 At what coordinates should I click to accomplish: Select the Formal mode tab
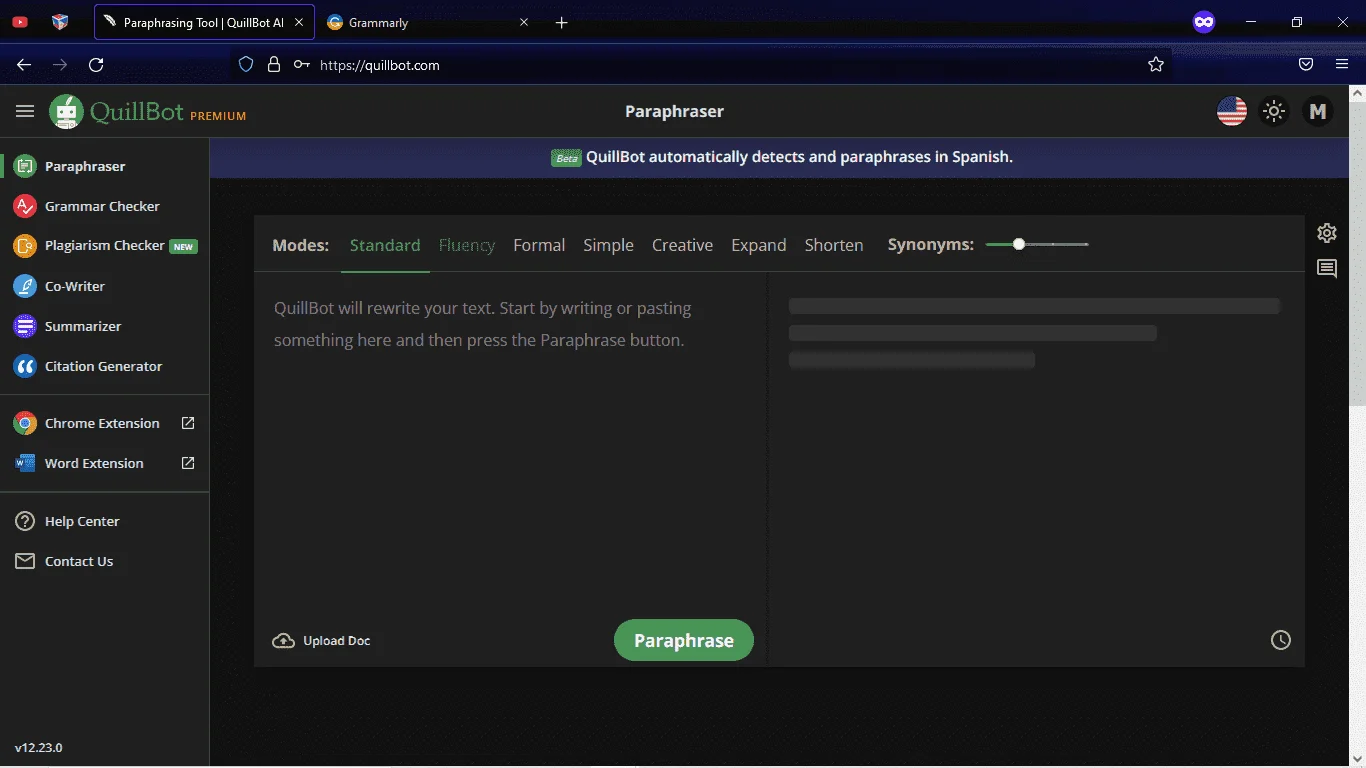tap(539, 245)
